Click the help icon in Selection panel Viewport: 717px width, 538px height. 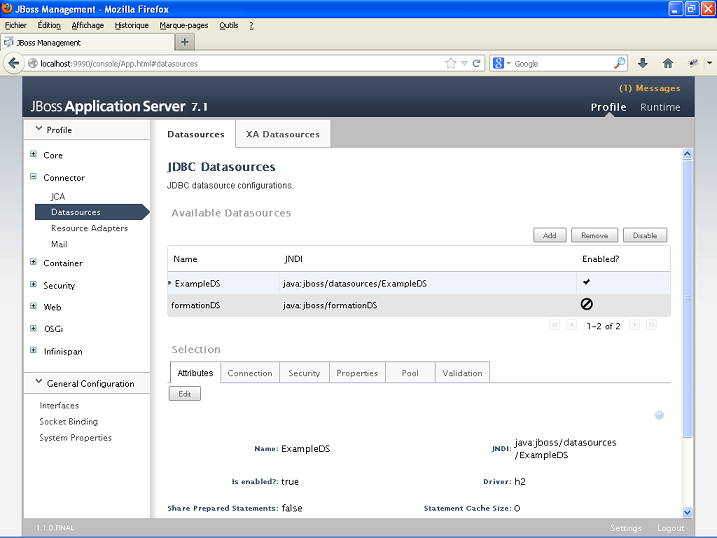click(659, 415)
